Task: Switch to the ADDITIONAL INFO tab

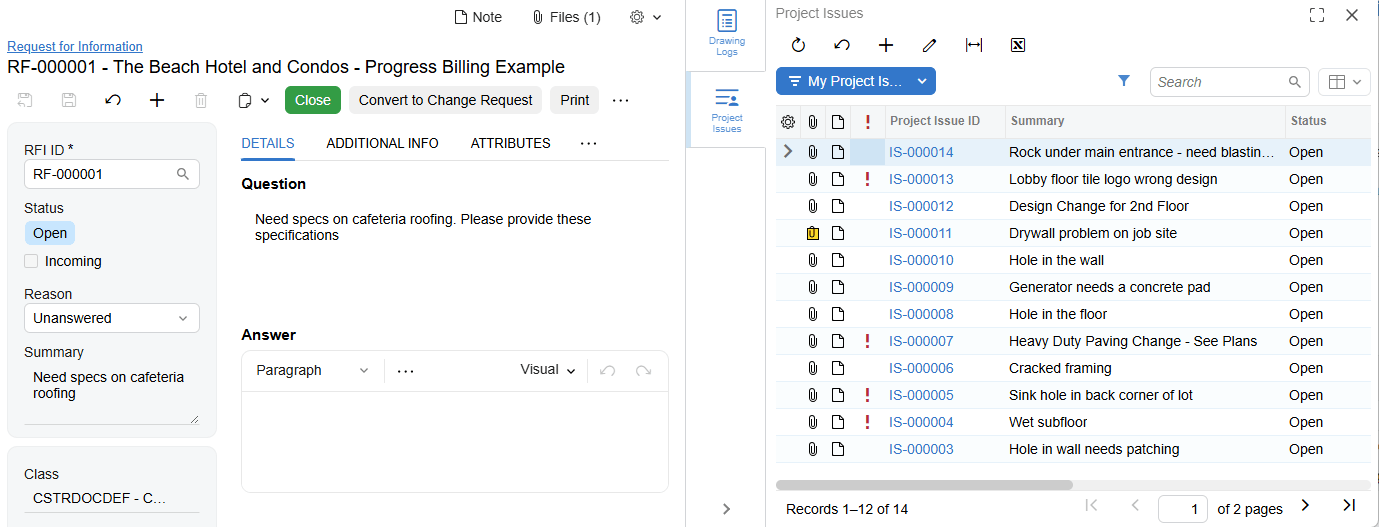Action: 382,143
